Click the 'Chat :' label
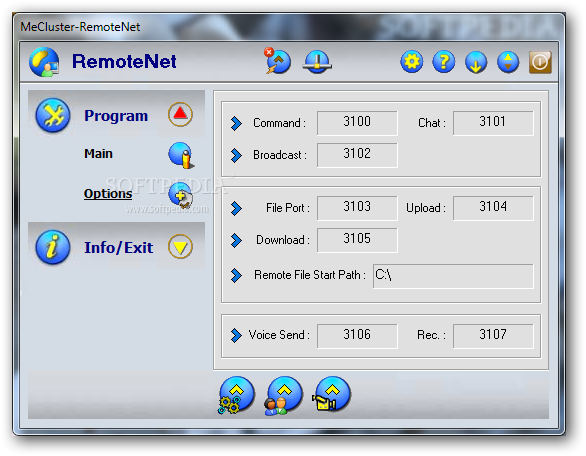 (x=432, y=123)
